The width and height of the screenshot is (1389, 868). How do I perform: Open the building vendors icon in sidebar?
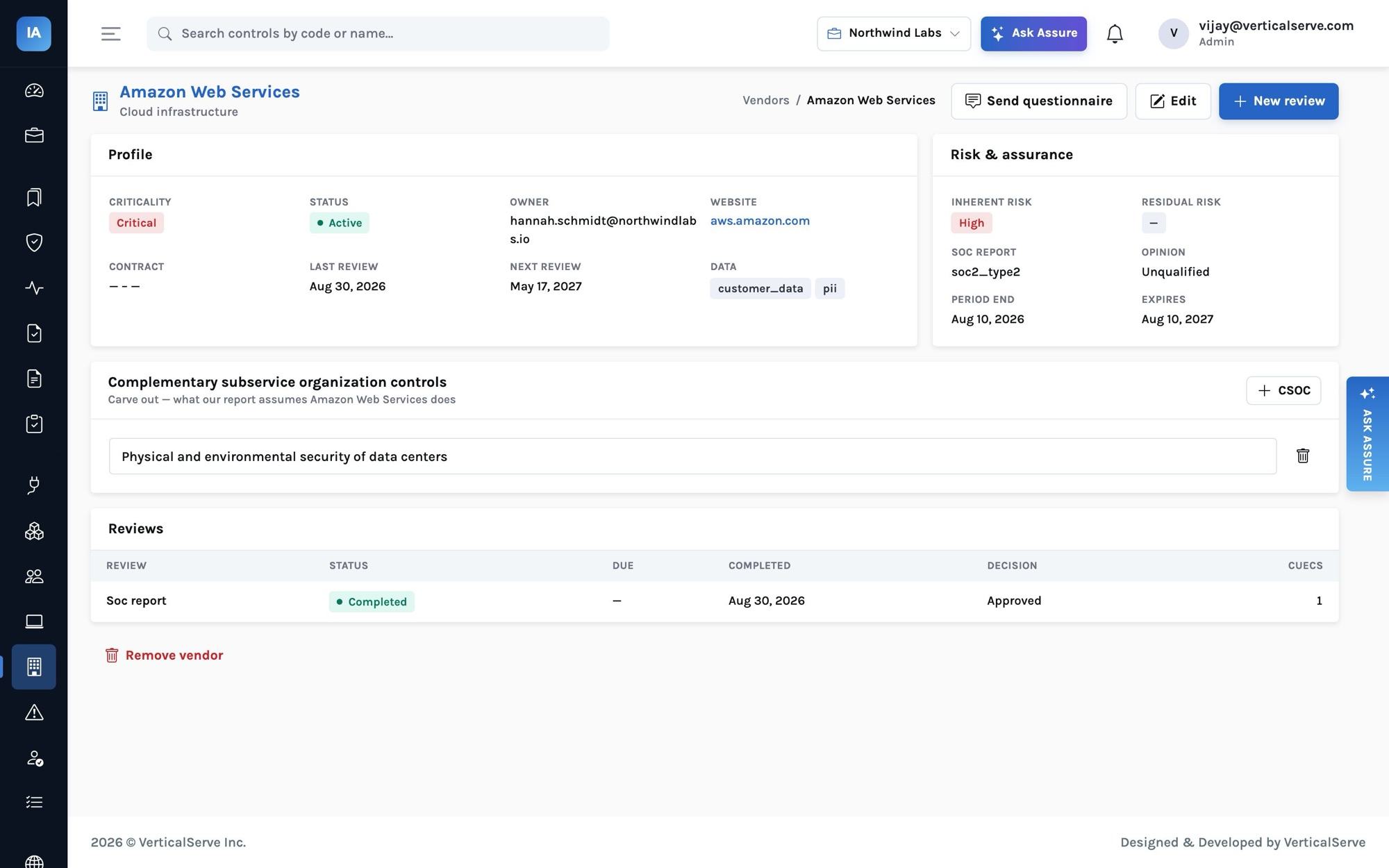34,667
